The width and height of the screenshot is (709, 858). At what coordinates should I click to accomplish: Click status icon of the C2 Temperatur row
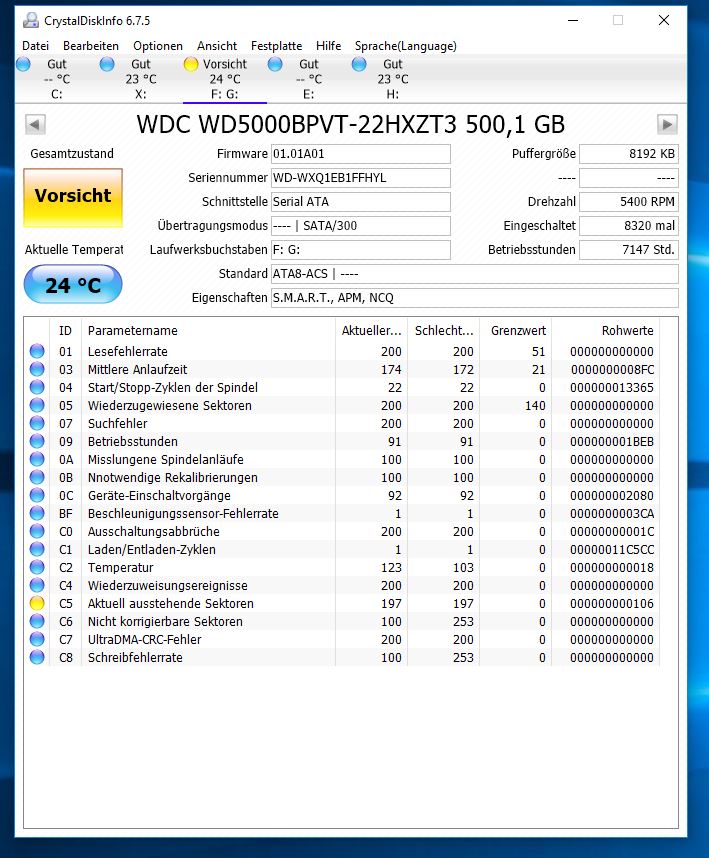(37, 567)
